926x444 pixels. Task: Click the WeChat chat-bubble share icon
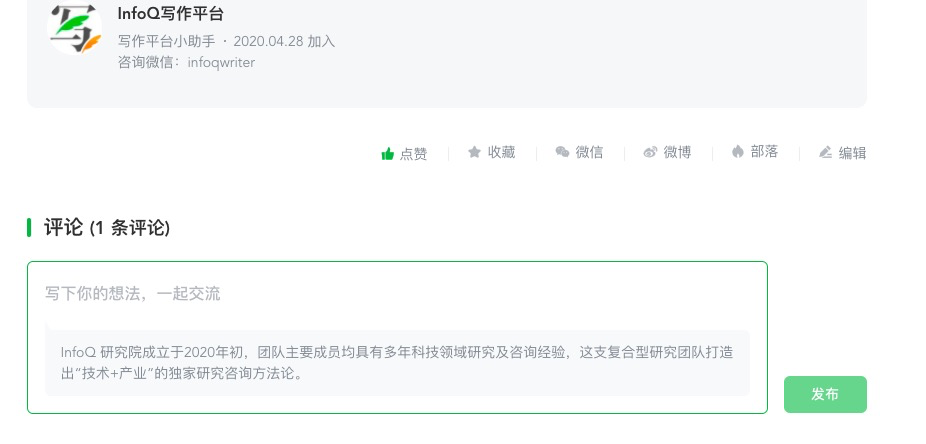click(563, 152)
